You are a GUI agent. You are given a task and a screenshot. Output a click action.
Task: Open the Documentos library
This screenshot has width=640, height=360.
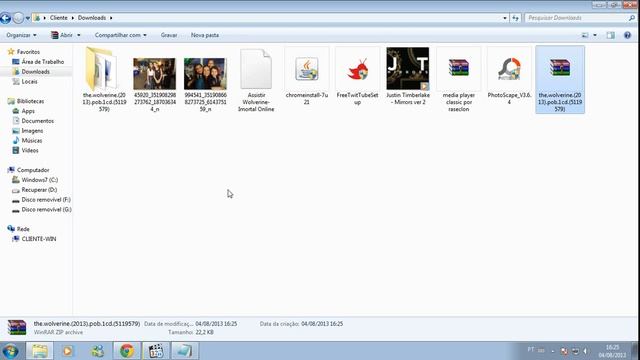(x=38, y=121)
